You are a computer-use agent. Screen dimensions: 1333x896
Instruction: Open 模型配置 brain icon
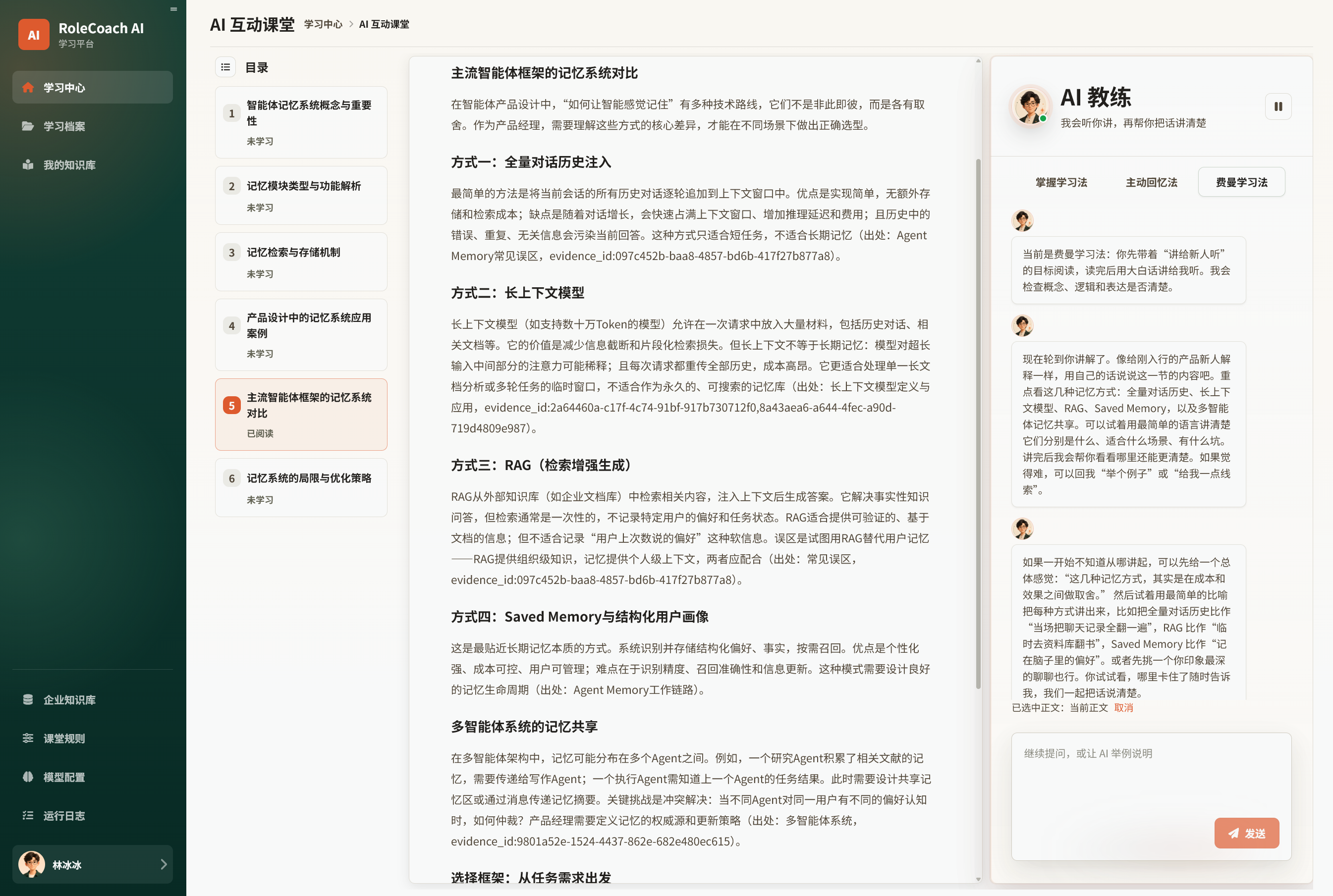28,777
